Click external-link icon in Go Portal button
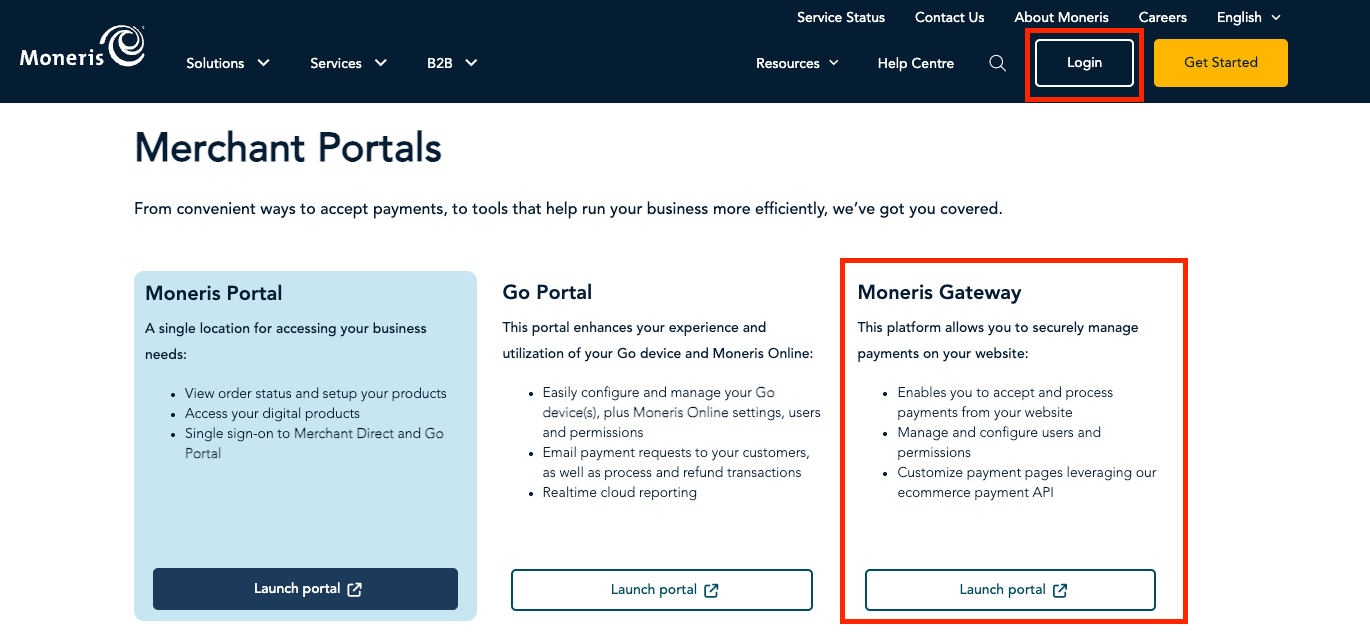 click(711, 591)
